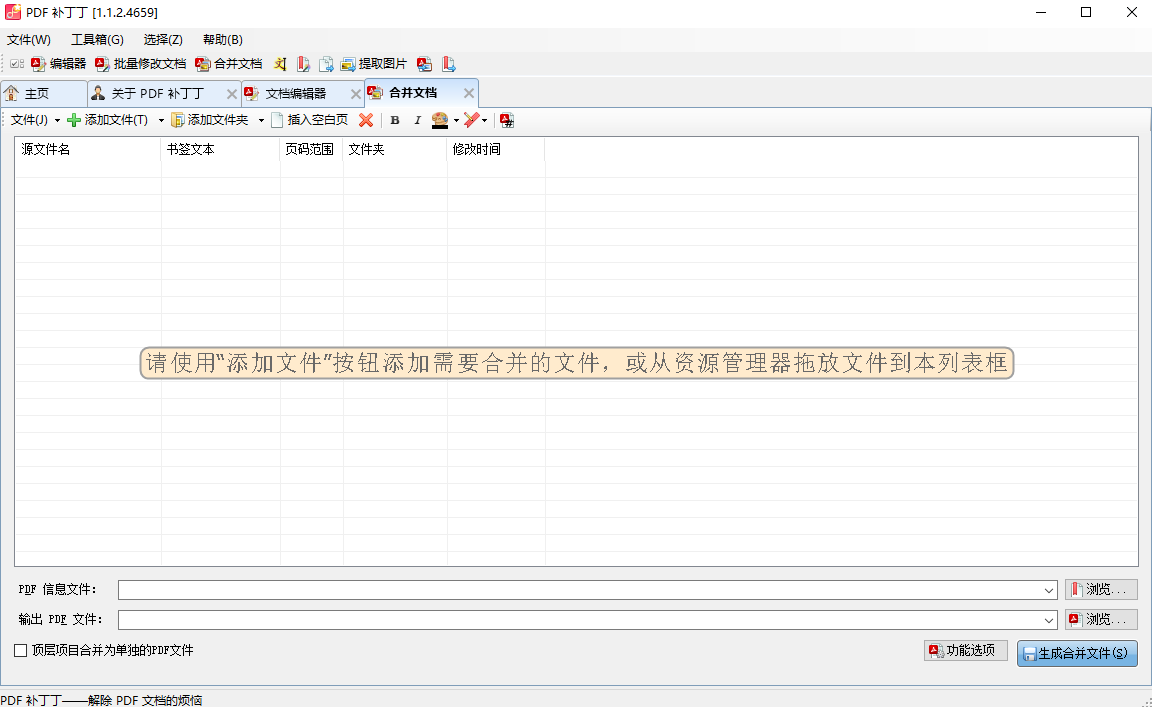The image size is (1152, 707).
Task: Click the house icon on 主页 tab
Action: 12,93
